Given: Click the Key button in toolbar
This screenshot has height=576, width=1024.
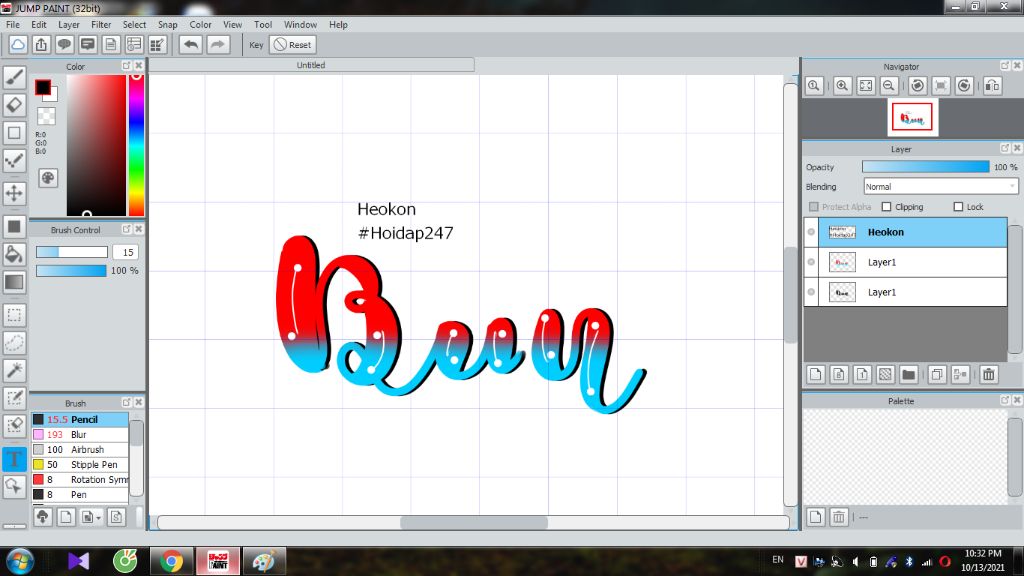Looking at the screenshot, I should [x=256, y=45].
